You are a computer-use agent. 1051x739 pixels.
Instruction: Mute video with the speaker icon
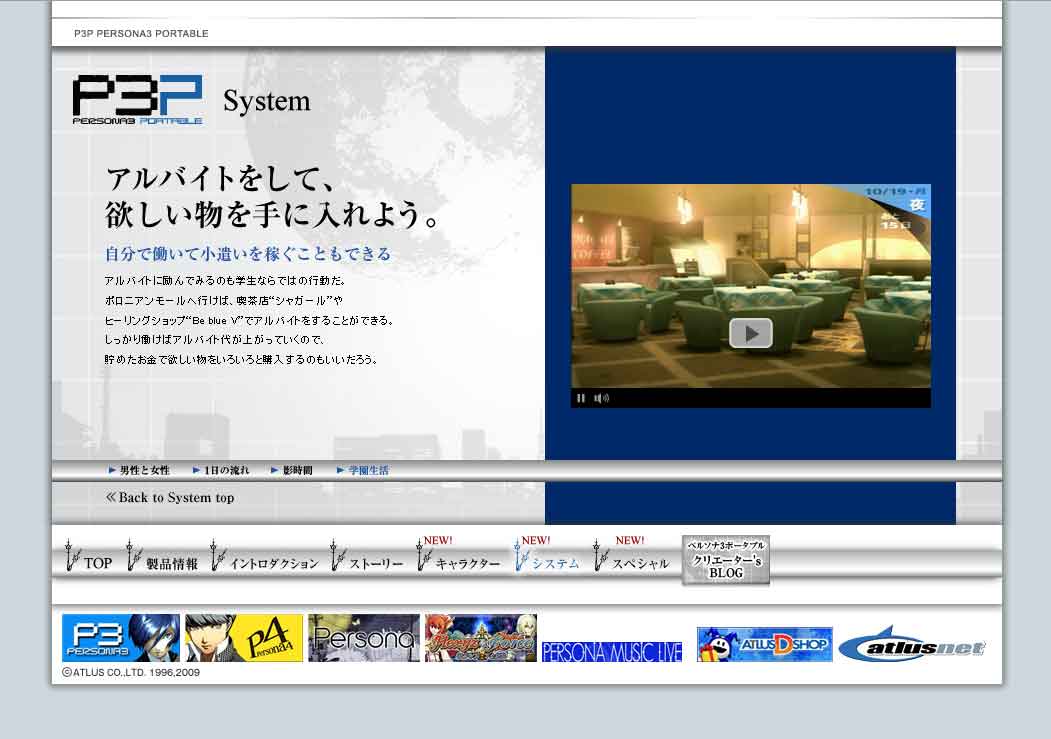pos(601,398)
